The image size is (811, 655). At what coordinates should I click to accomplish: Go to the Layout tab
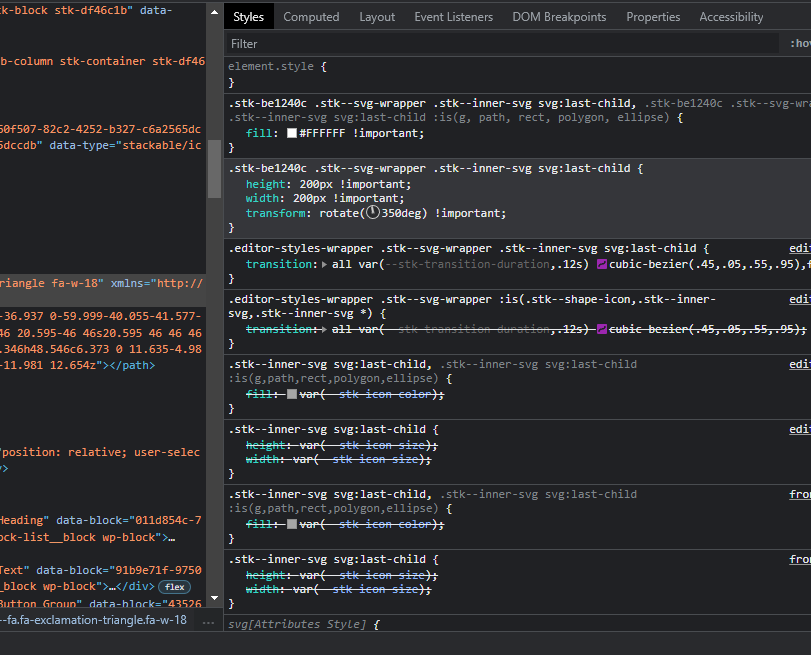(x=377, y=17)
